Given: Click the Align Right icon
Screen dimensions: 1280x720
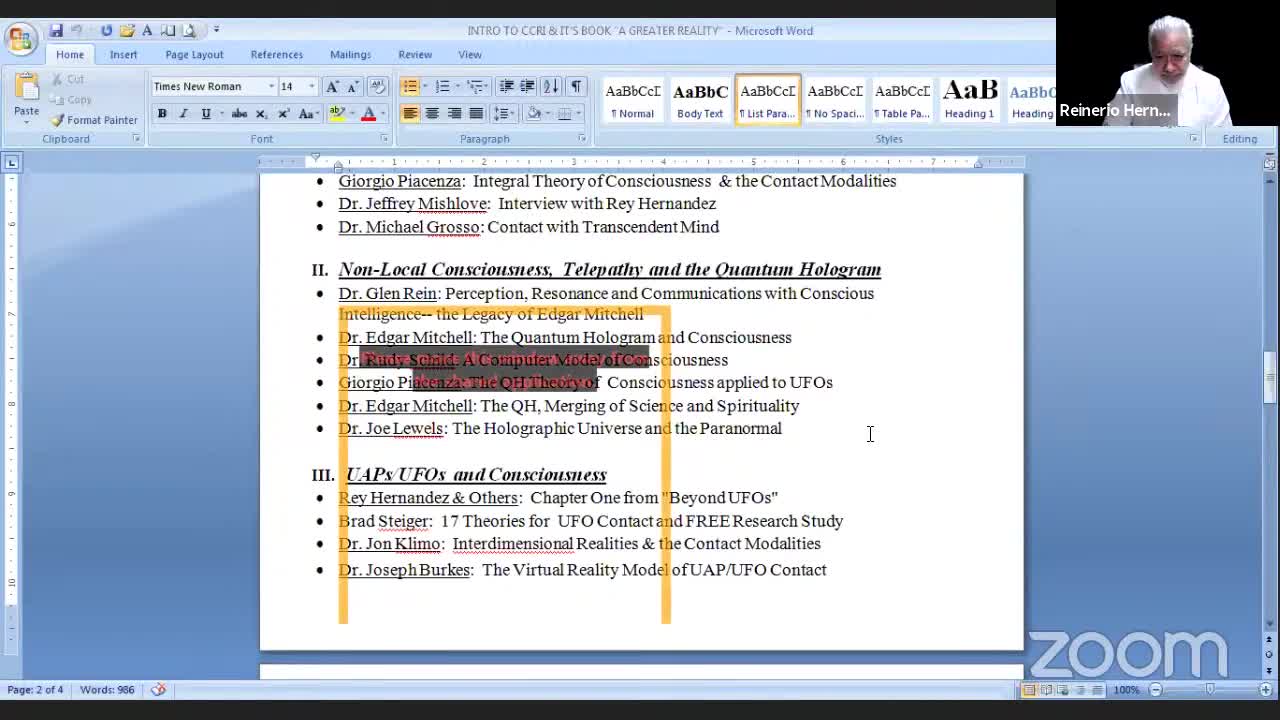Looking at the screenshot, I should (454, 114).
